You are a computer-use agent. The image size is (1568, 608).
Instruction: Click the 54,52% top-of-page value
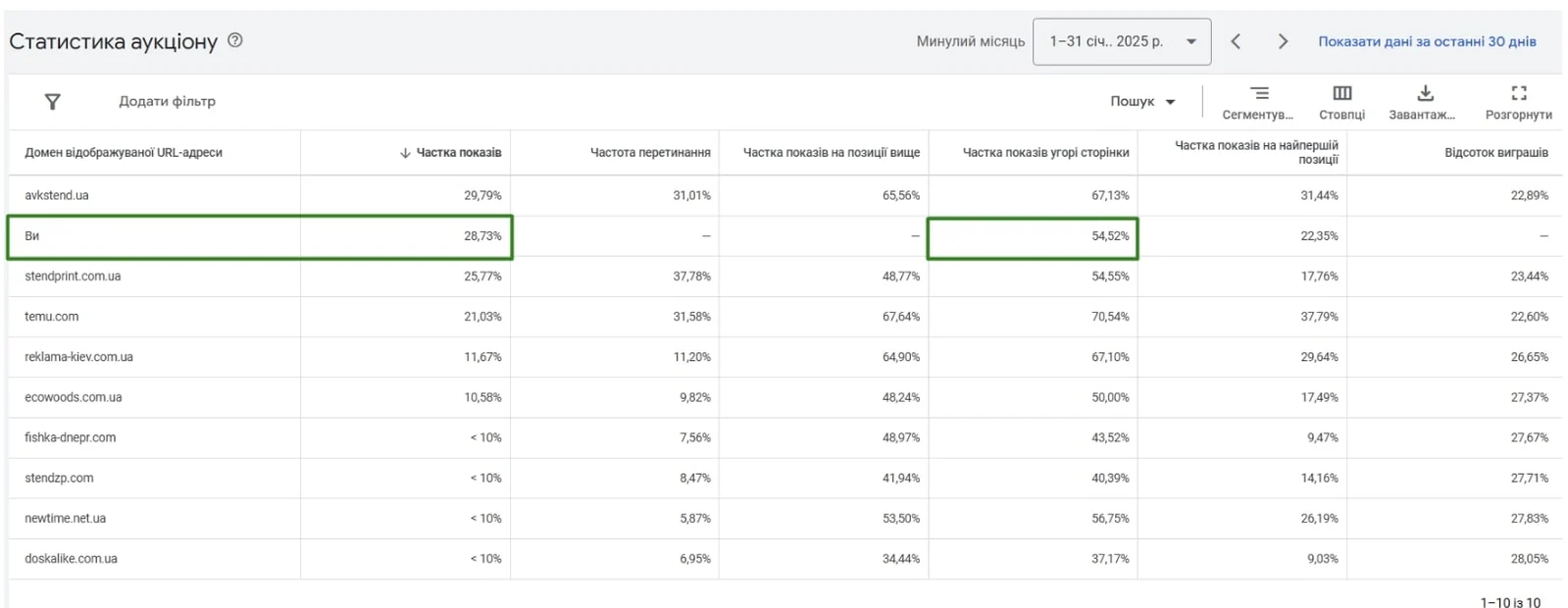click(x=1110, y=235)
